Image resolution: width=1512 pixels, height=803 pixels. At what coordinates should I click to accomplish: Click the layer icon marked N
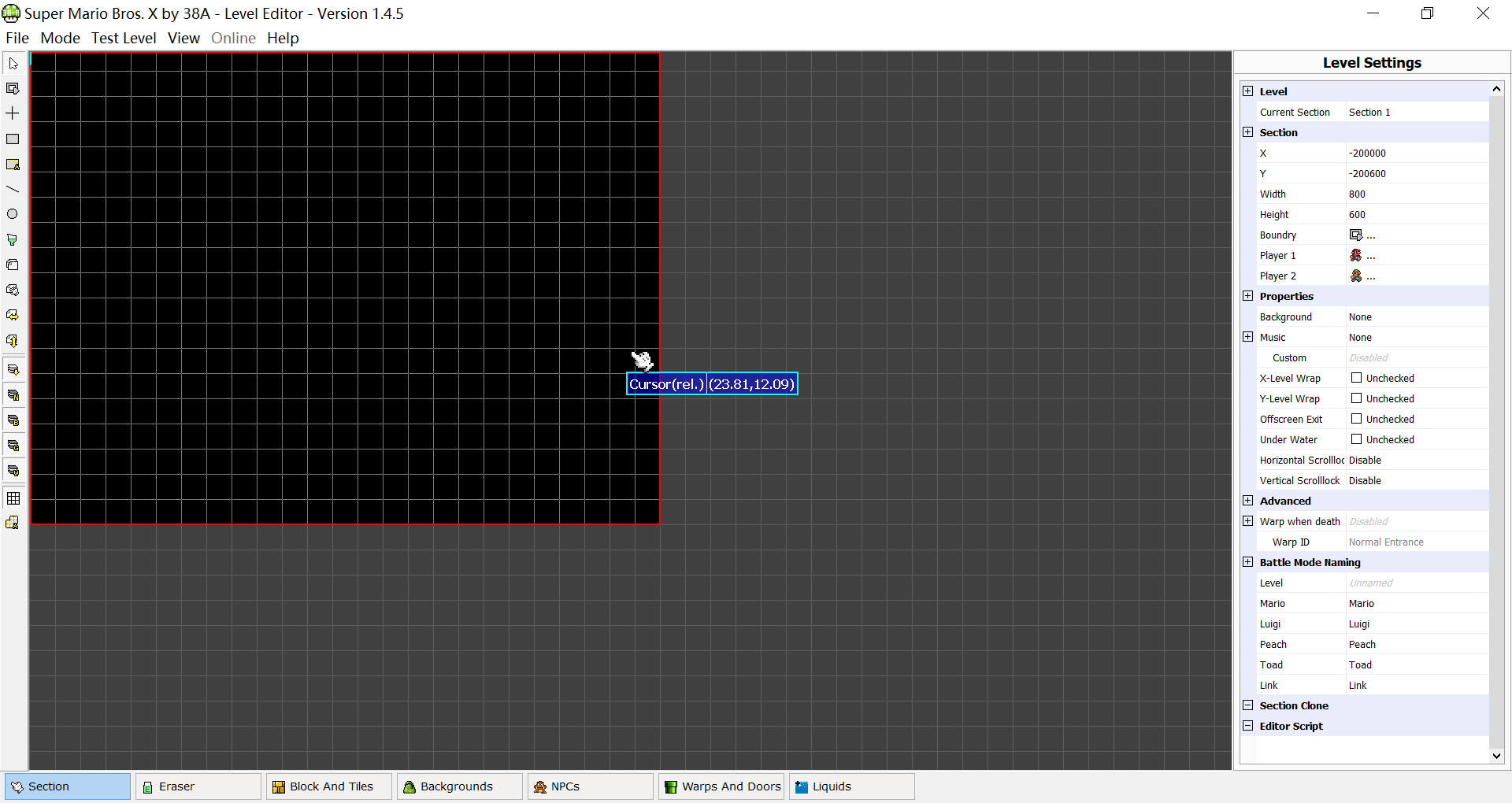point(13,394)
